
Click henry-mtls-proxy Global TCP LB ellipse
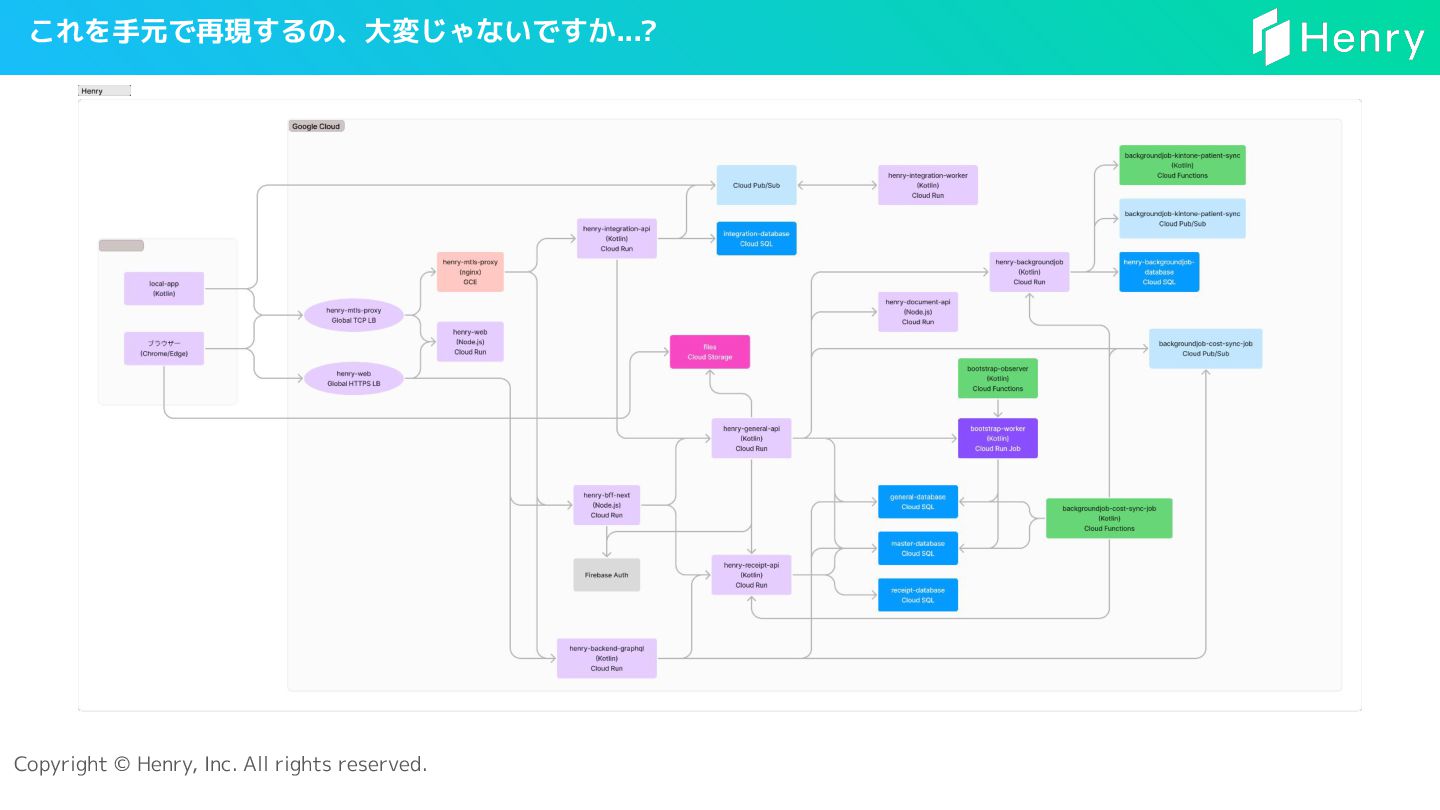coord(354,315)
